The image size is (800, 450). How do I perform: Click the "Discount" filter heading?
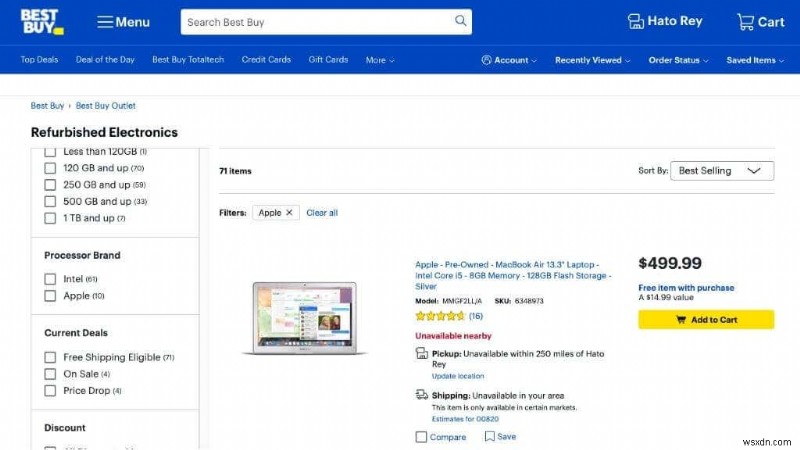[x=65, y=428]
